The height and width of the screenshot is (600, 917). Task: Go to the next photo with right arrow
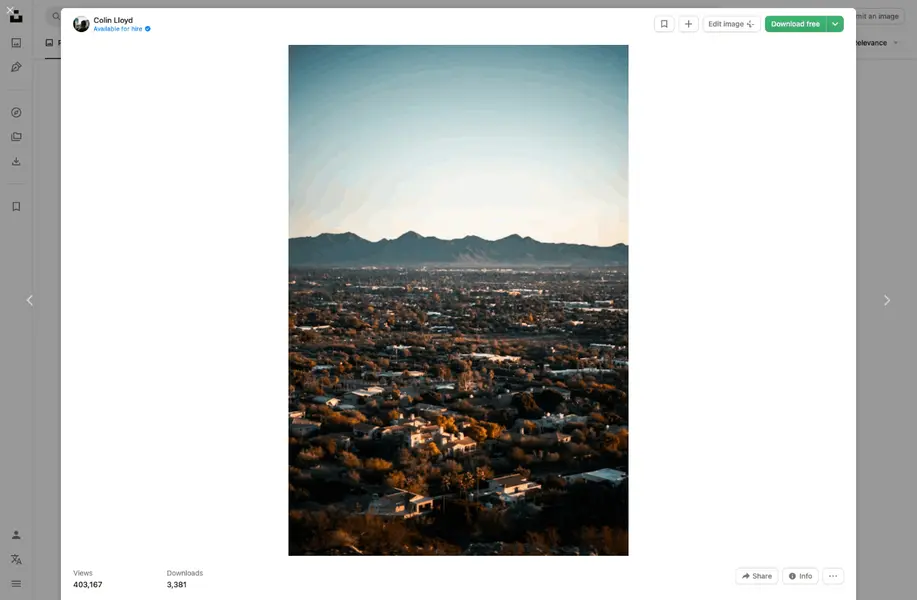(886, 299)
